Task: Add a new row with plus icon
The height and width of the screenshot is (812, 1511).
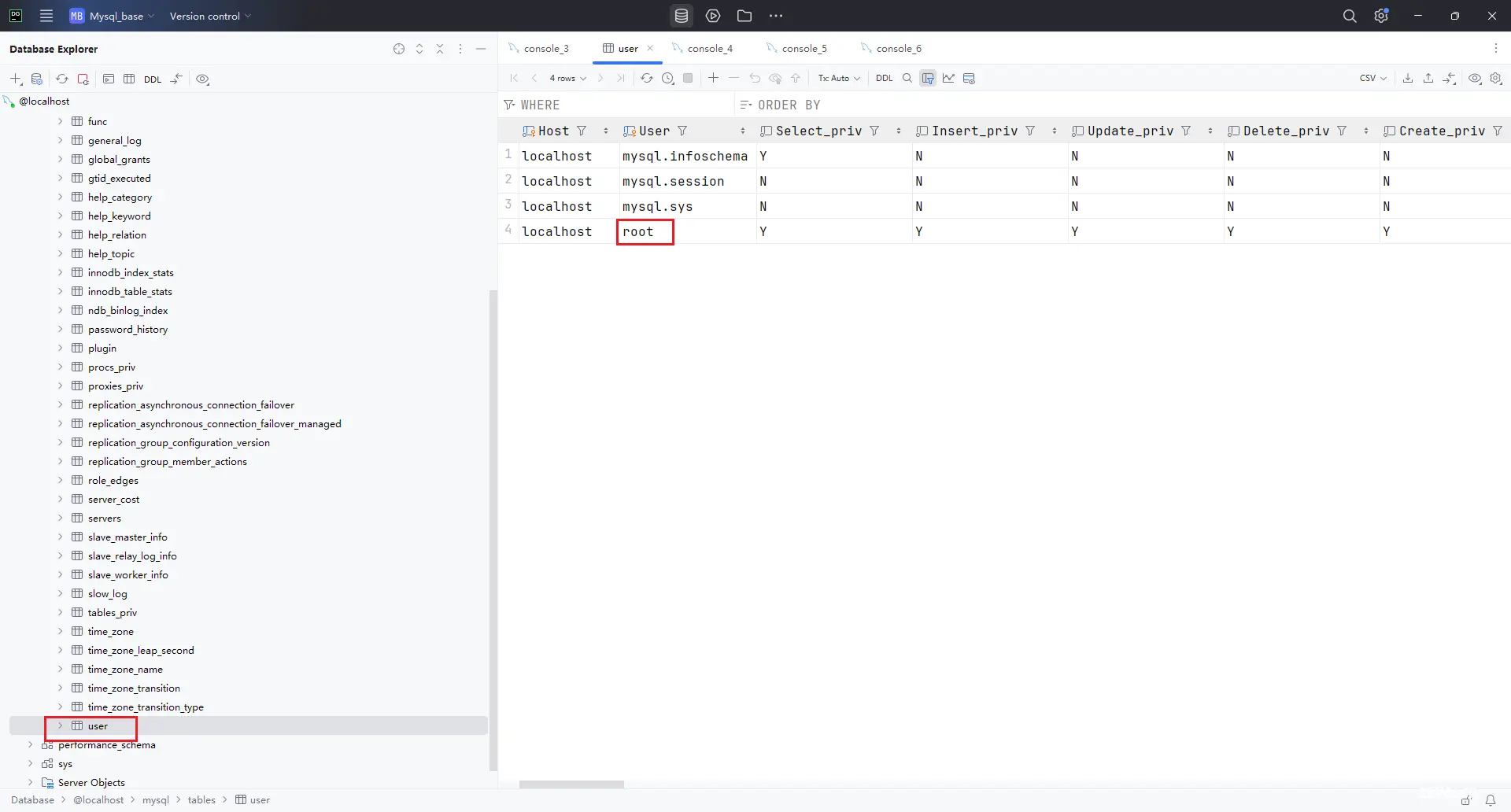Action: (713, 78)
